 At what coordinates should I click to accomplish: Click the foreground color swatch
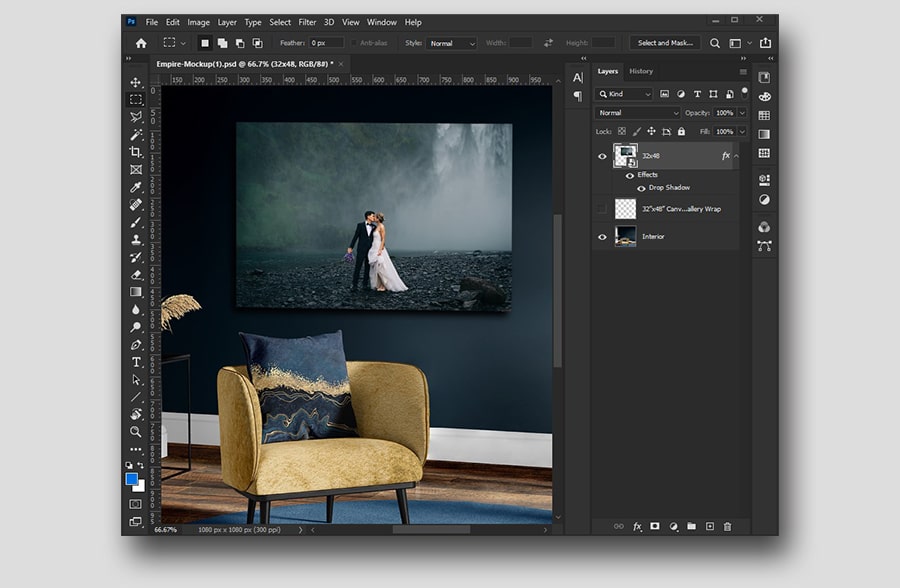[x=133, y=479]
